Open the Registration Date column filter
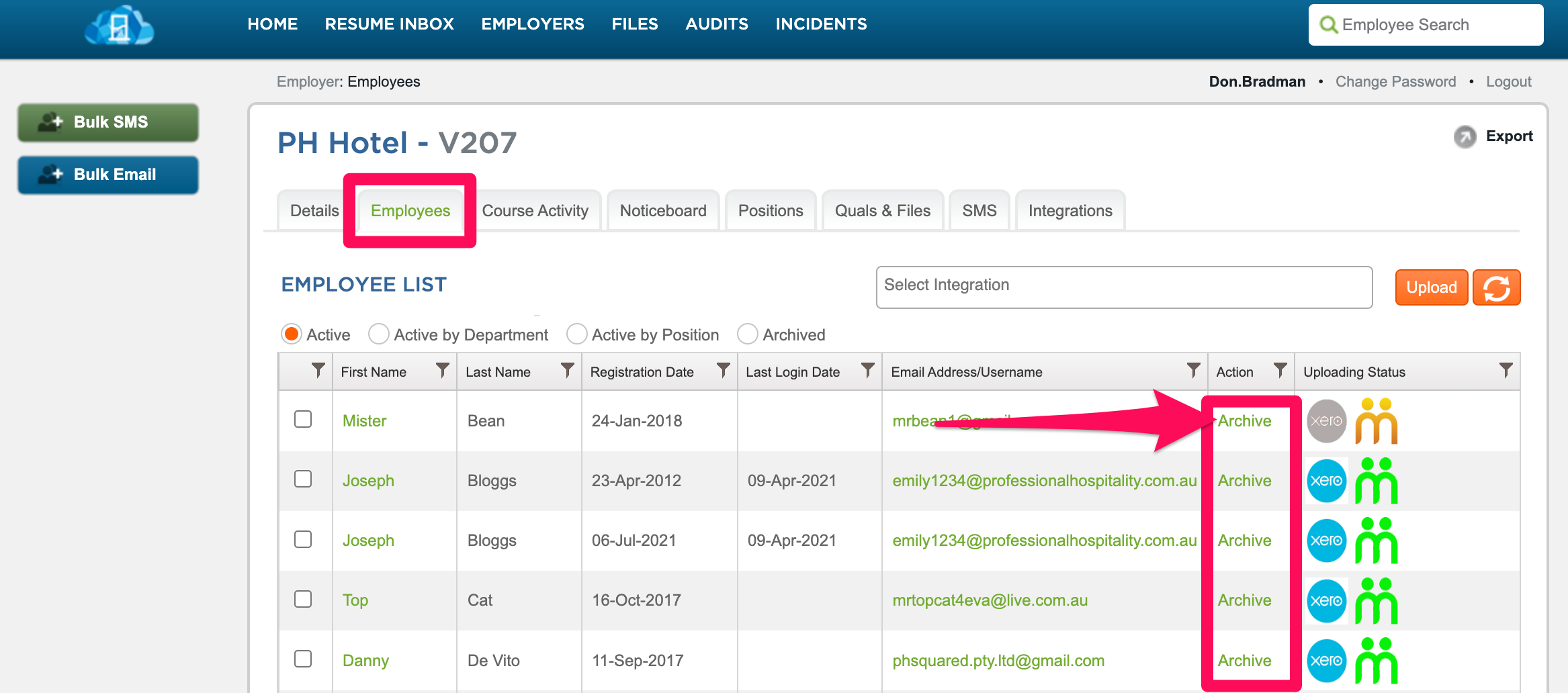 coord(724,371)
